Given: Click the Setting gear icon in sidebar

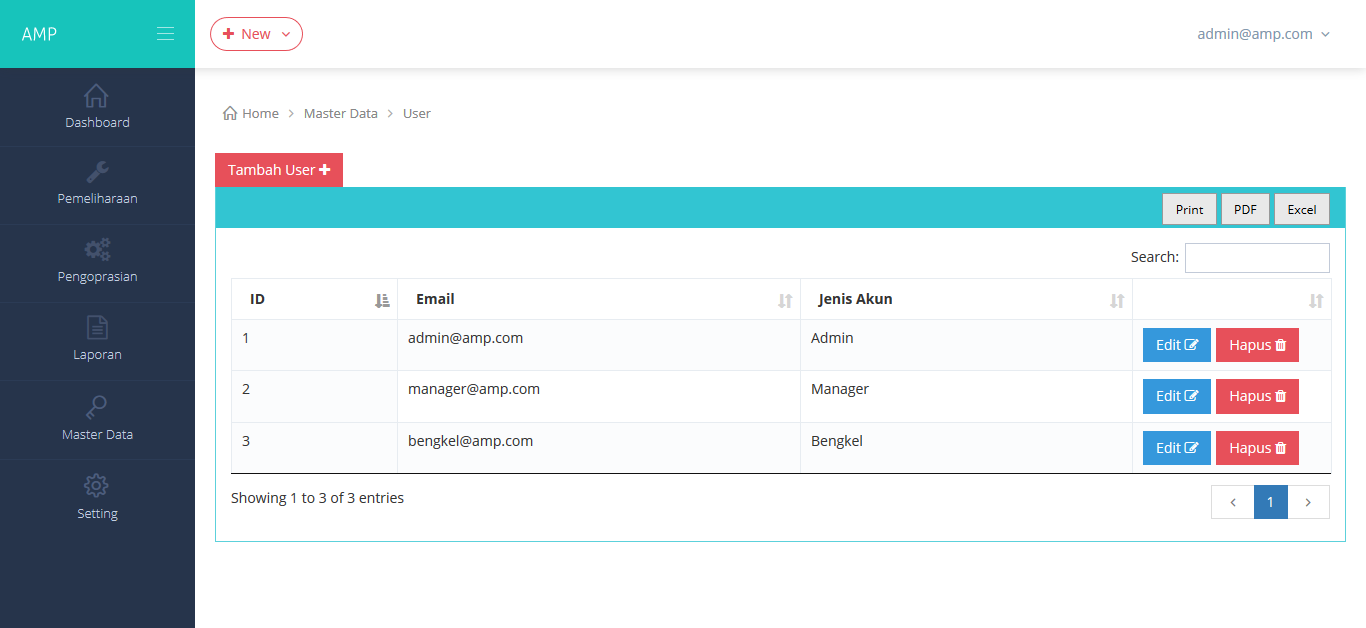Looking at the screenshot, I should click(97, 486).
